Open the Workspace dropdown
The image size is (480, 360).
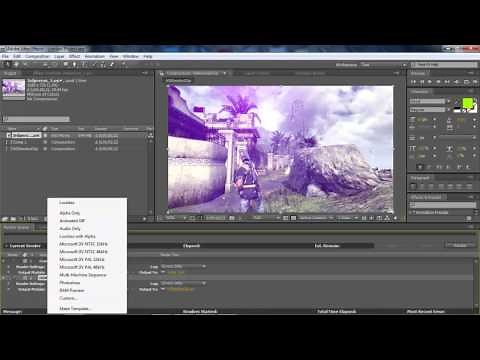pos(384,65)
